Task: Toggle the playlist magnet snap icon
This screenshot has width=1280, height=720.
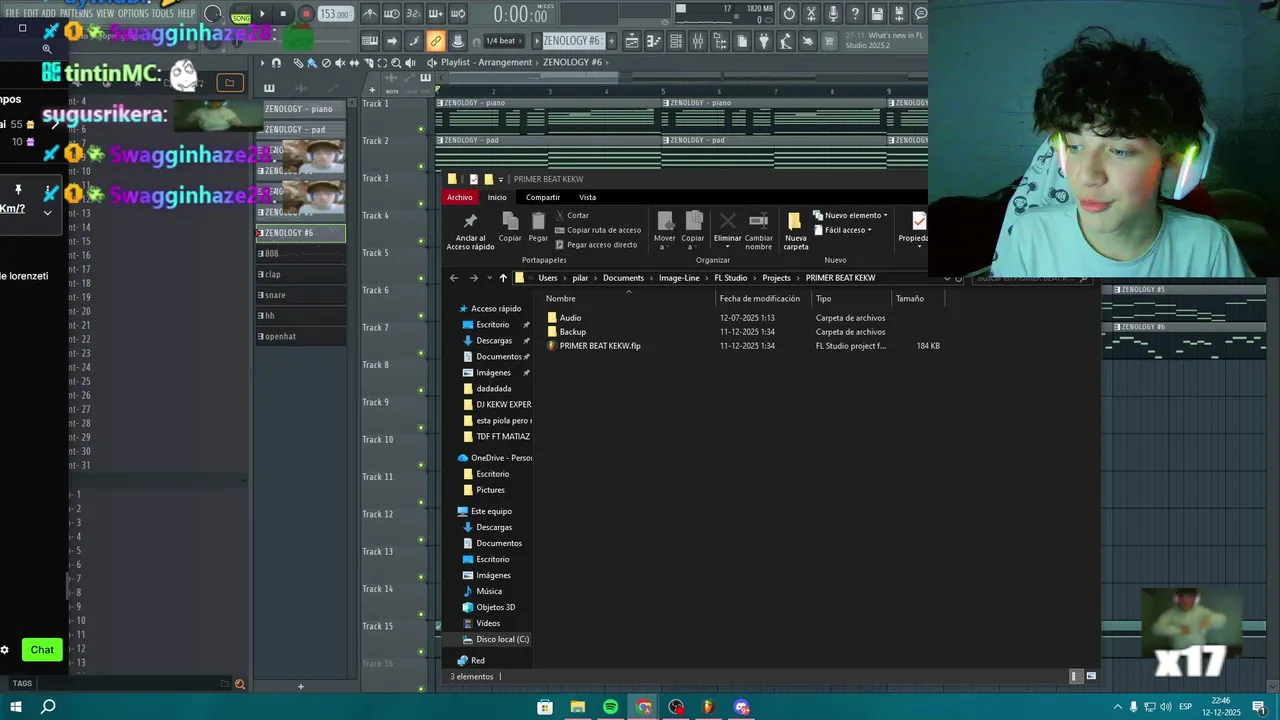Action: tap(277, 63)
